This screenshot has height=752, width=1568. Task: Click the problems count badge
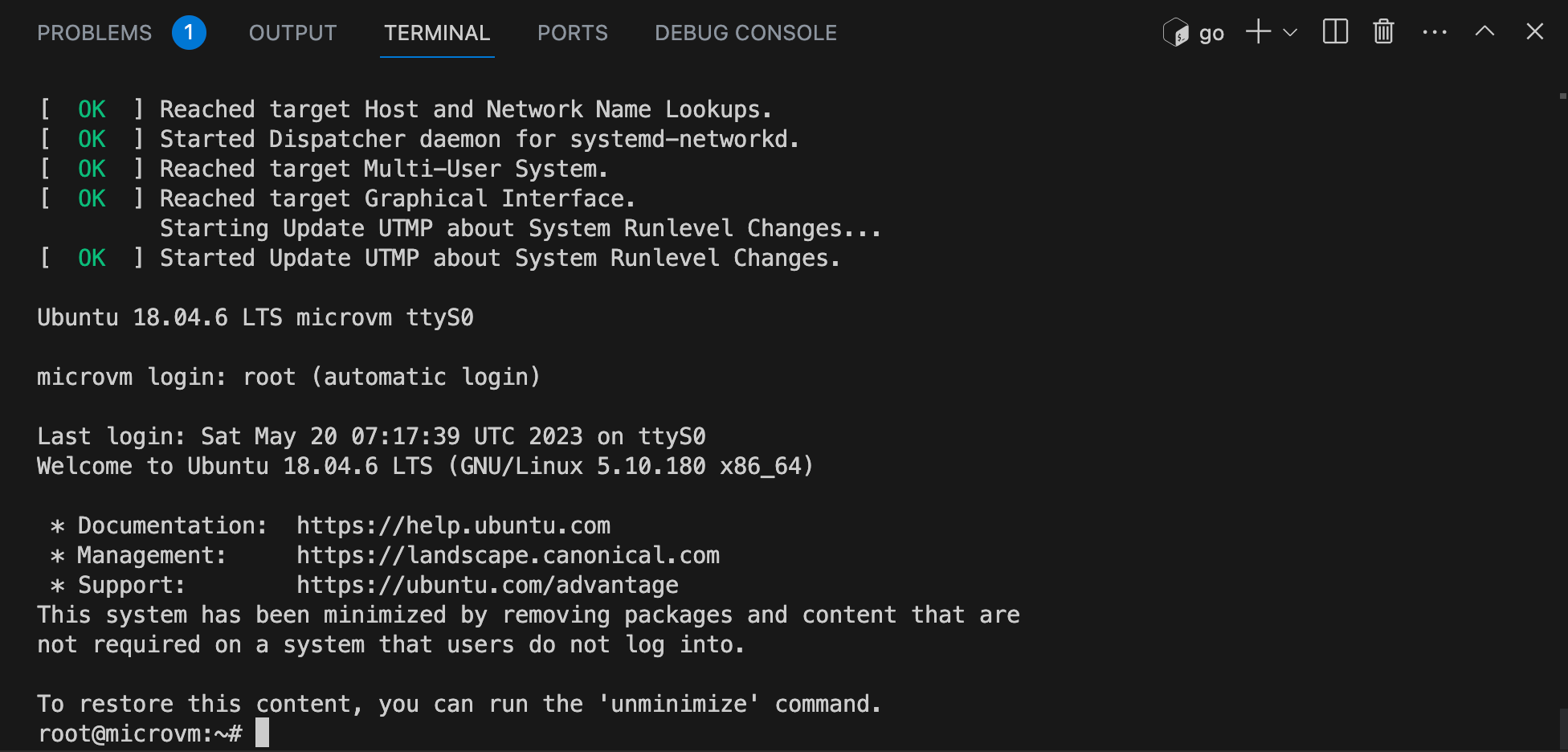[x=189, y=32]
